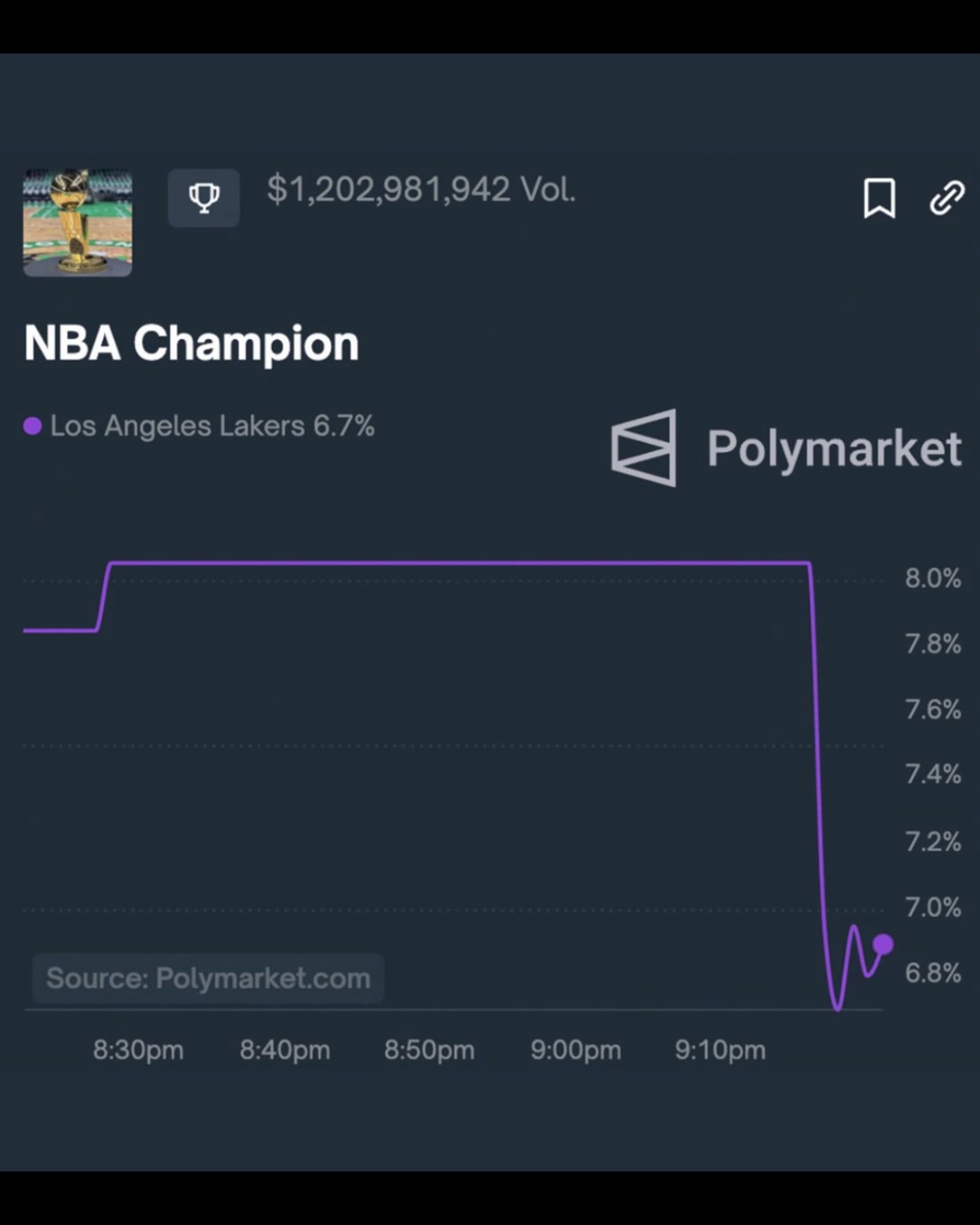Screen dimensions: 980x1225
Task: Click the 8:50pm time axis label
Action: click(429, 1050)
